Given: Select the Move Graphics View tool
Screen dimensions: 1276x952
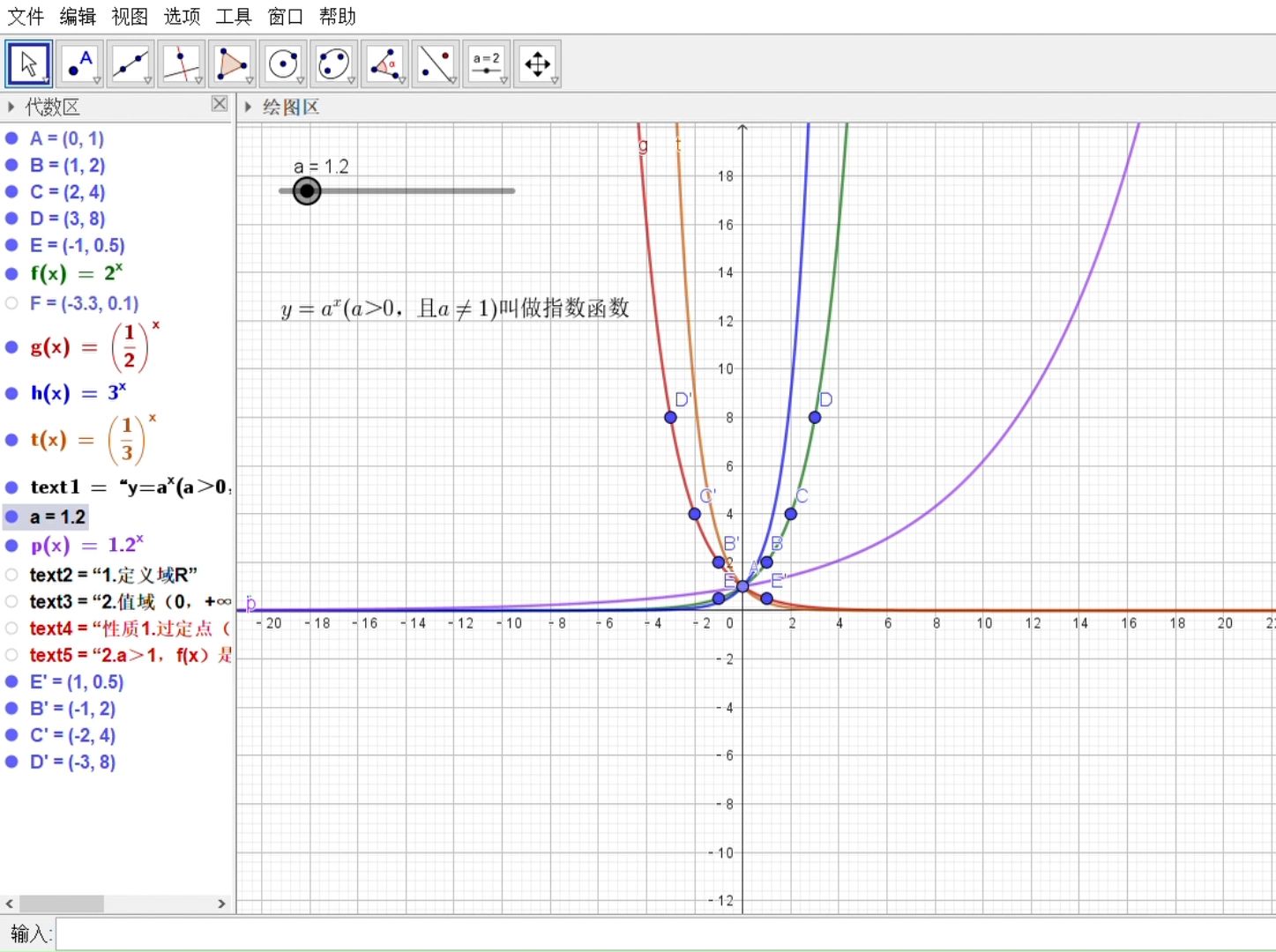Looking at the screenshot, I should pyautogui.click(x=538, y=63).
